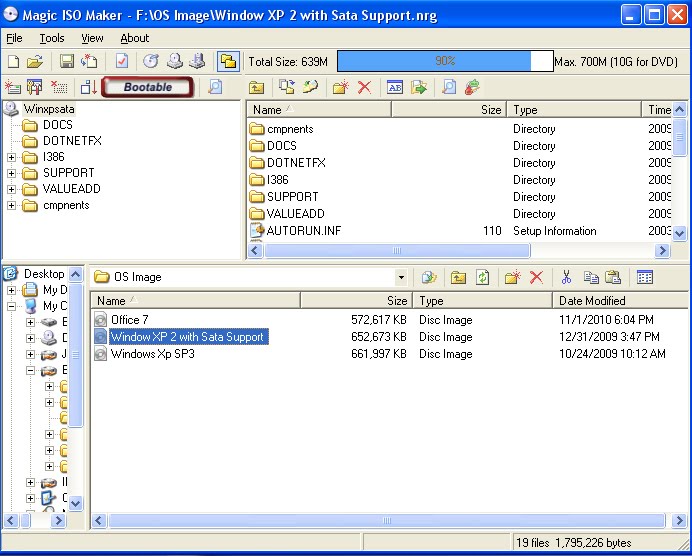This screenshot has height=556, width=692.
Task: Click the New image file icon
Action: click(x=14, y=61)
